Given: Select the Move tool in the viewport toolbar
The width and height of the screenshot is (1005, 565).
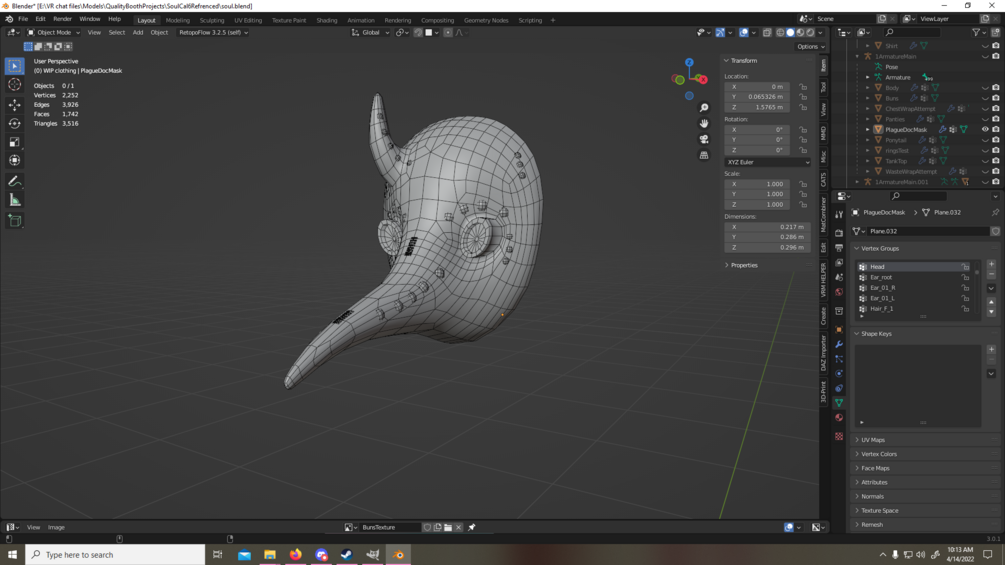Looking at the screenshot, I should pyautogui.click(x=14, y=104).
